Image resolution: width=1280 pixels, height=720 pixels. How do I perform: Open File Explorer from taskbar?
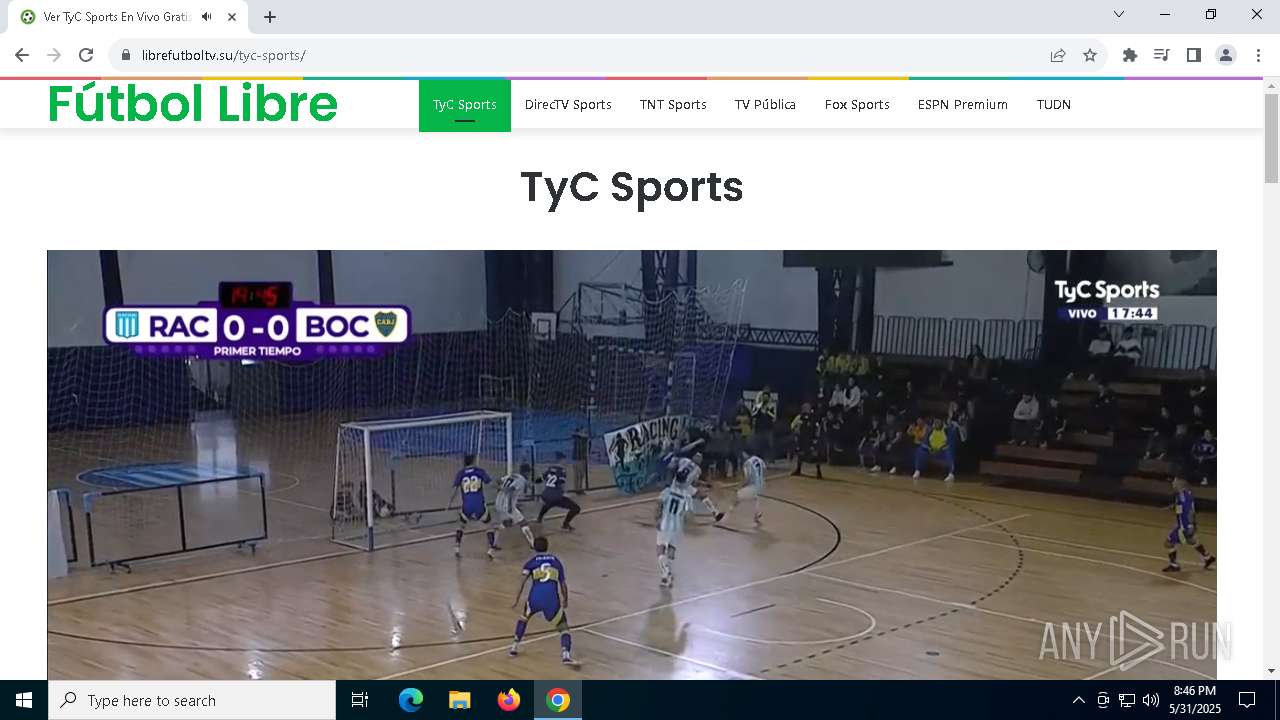tap(460, 700)
